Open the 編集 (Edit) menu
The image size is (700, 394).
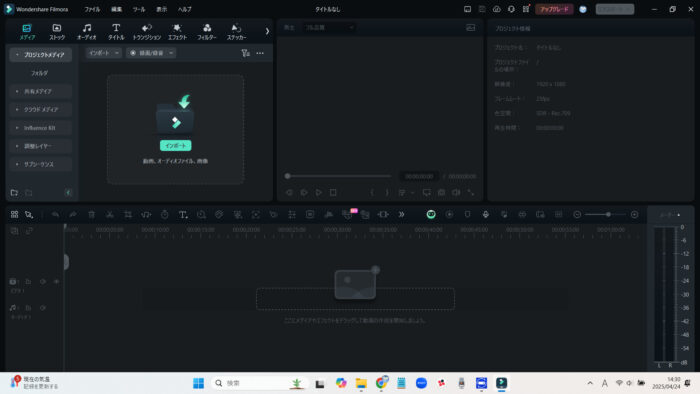117,9
